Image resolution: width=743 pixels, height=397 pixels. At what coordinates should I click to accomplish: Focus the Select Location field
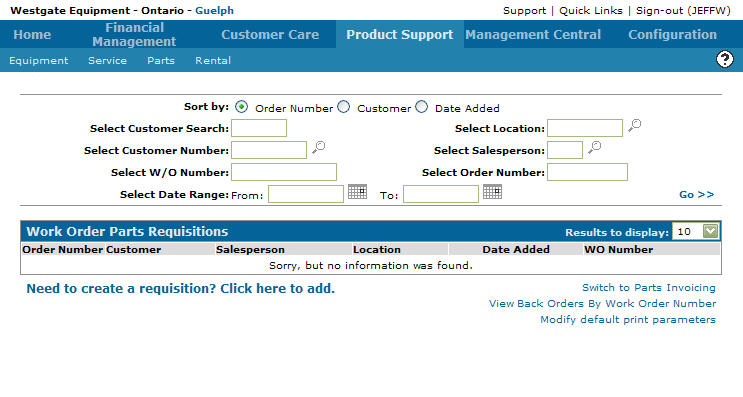pos(585,128)
